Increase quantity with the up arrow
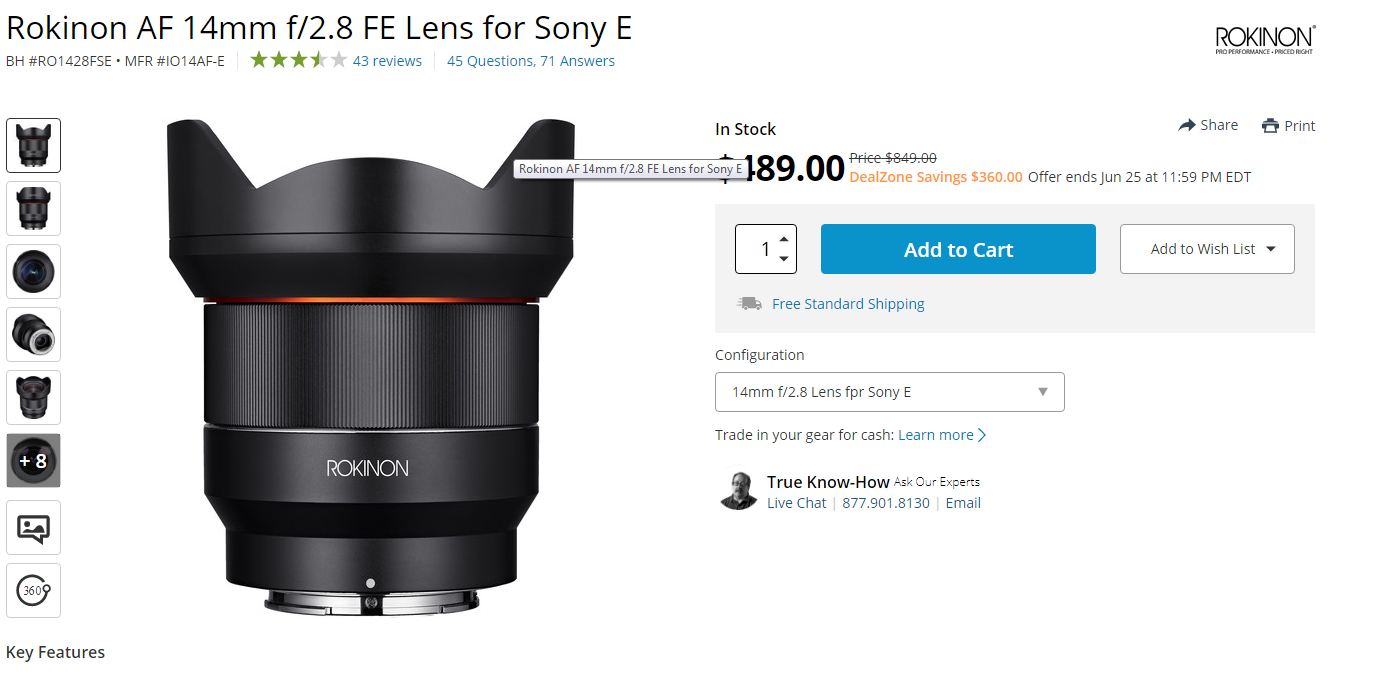Viewport: 1399px width, 677px height. pyautogui.click(x=783, y=238)
